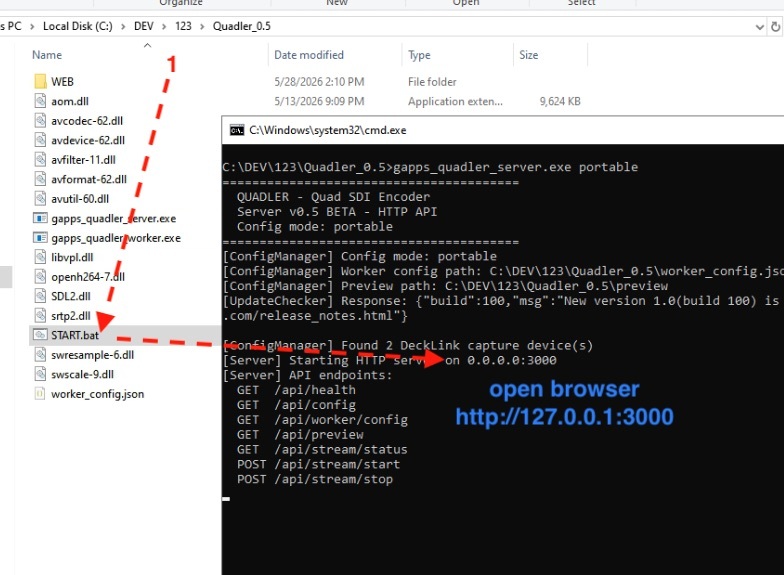This screenshot has width=784, height=575.
Task: Sort files by Date modified column
Action: (308, 55)
